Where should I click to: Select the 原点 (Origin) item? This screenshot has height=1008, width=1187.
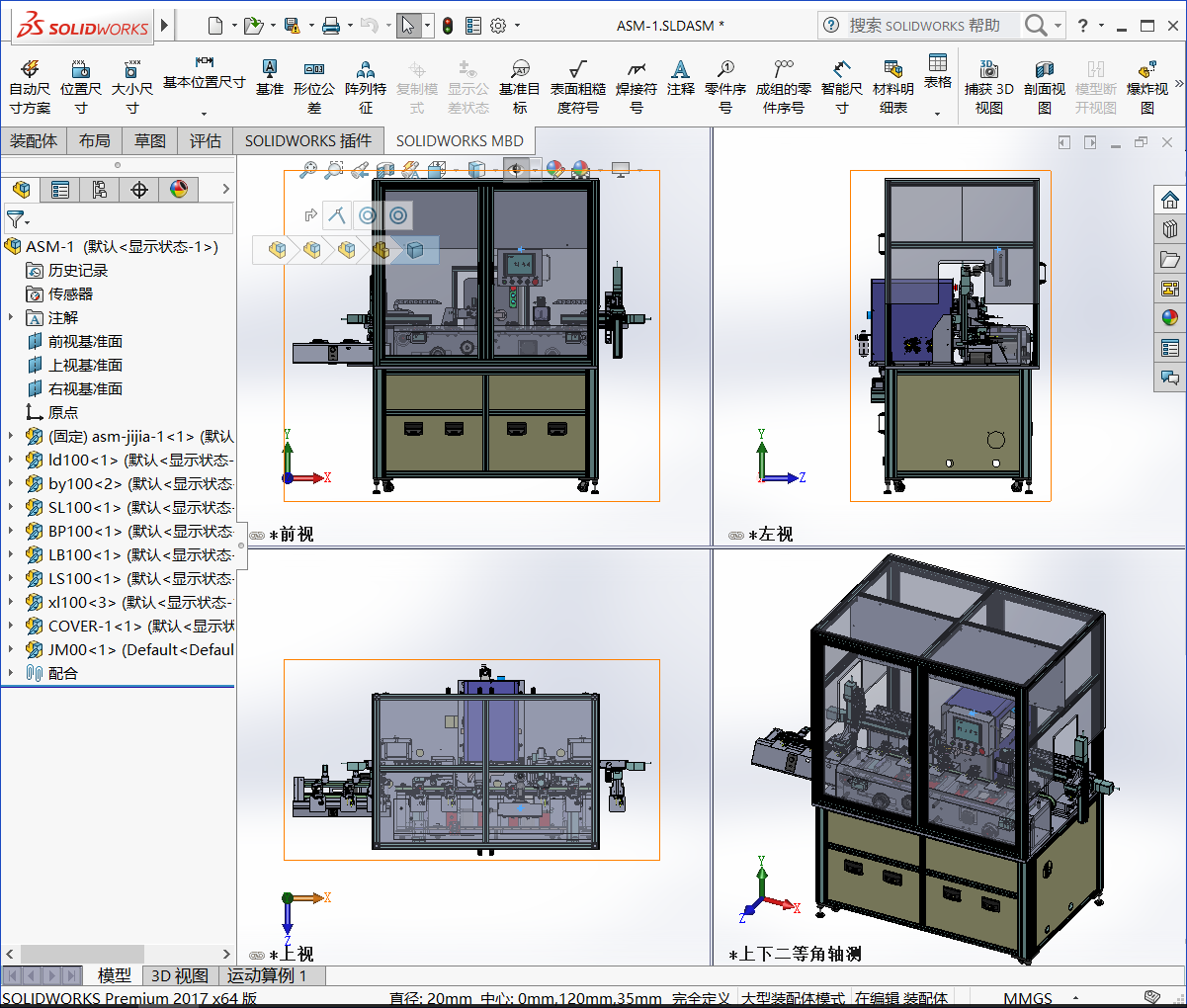point(52,412)
